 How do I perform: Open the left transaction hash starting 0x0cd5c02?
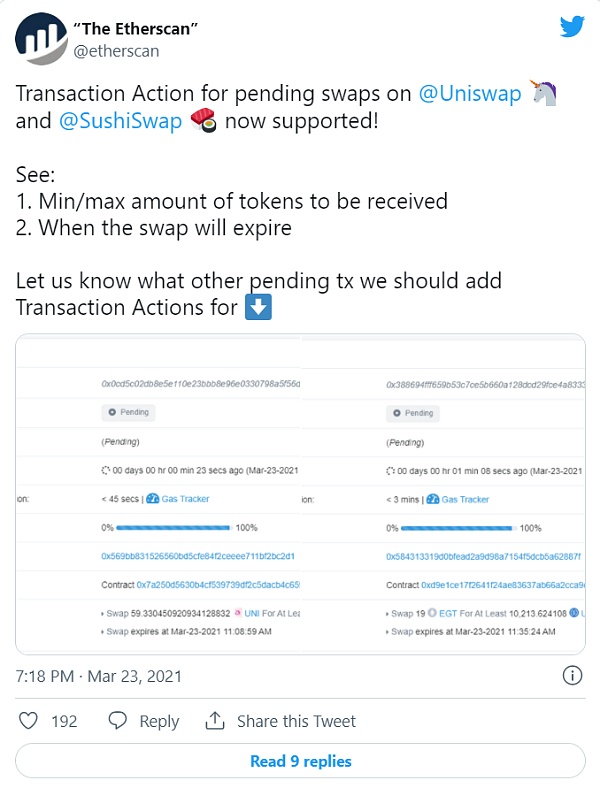click(x=200, y=384)
